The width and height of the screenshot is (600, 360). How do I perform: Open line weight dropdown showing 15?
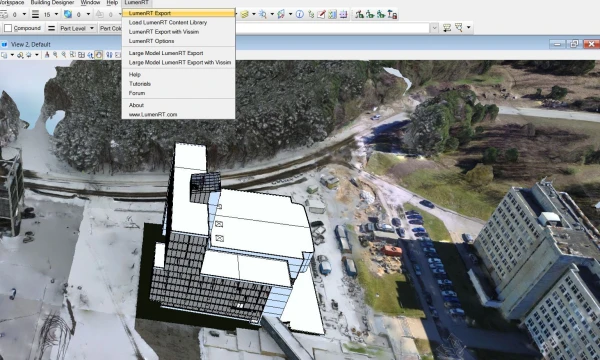56,15
